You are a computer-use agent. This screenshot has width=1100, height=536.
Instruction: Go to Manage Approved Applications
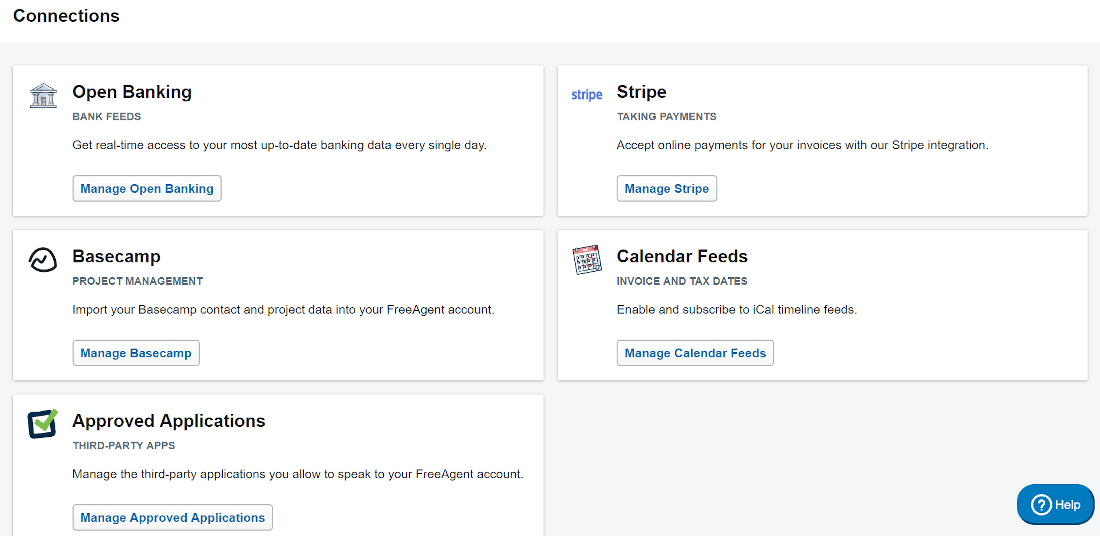pyautogui.click(x=173, y=518)
